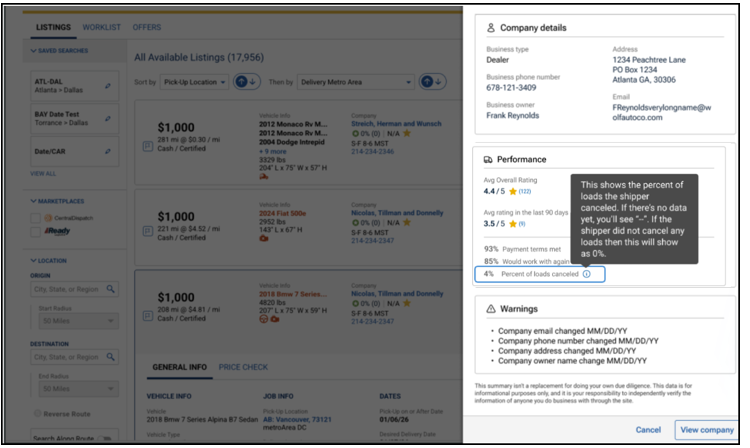Open the Delivery Metro Area dropdown
The image size is (750, 448).
pos(355,82)
